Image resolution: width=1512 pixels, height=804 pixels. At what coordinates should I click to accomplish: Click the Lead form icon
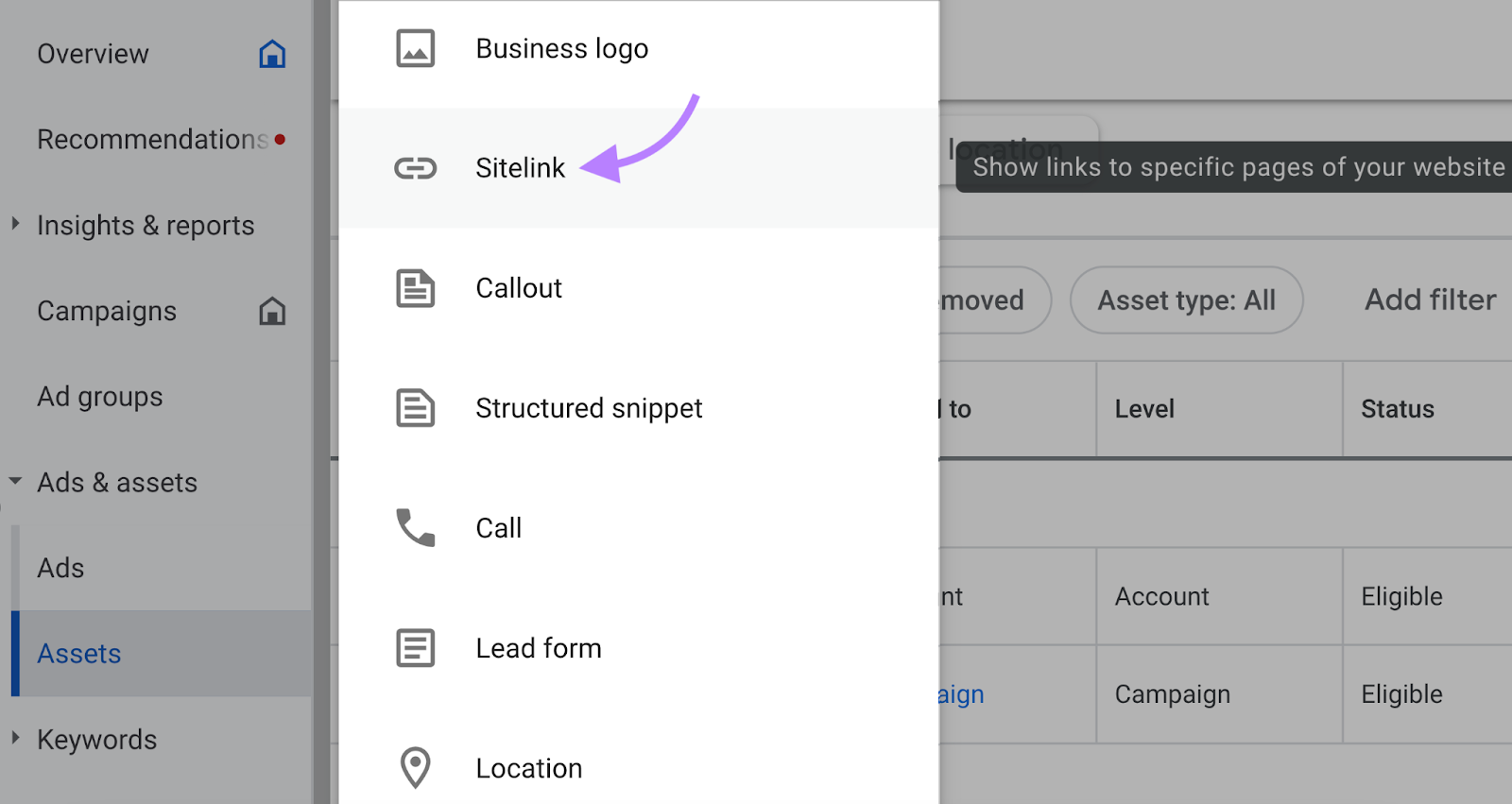pos(415,648)
